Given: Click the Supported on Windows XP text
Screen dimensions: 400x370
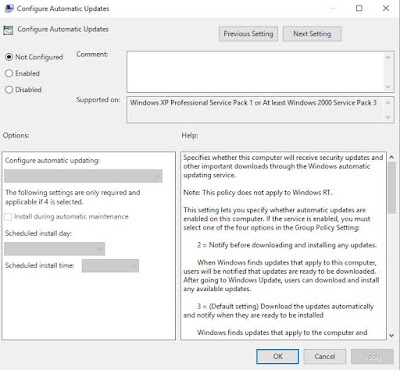Looking at the screenshot, I should click(x=253, y=103).
